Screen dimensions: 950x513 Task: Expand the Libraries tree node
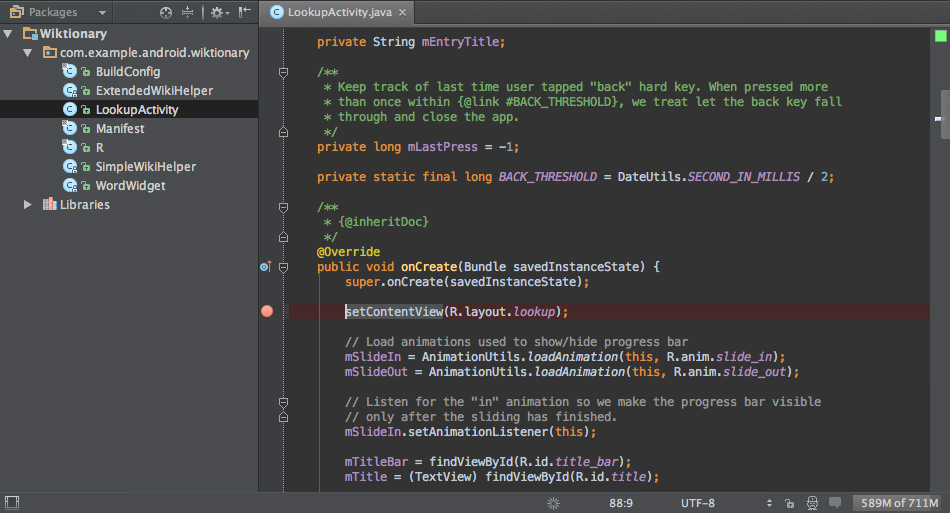tap(27, 205)
